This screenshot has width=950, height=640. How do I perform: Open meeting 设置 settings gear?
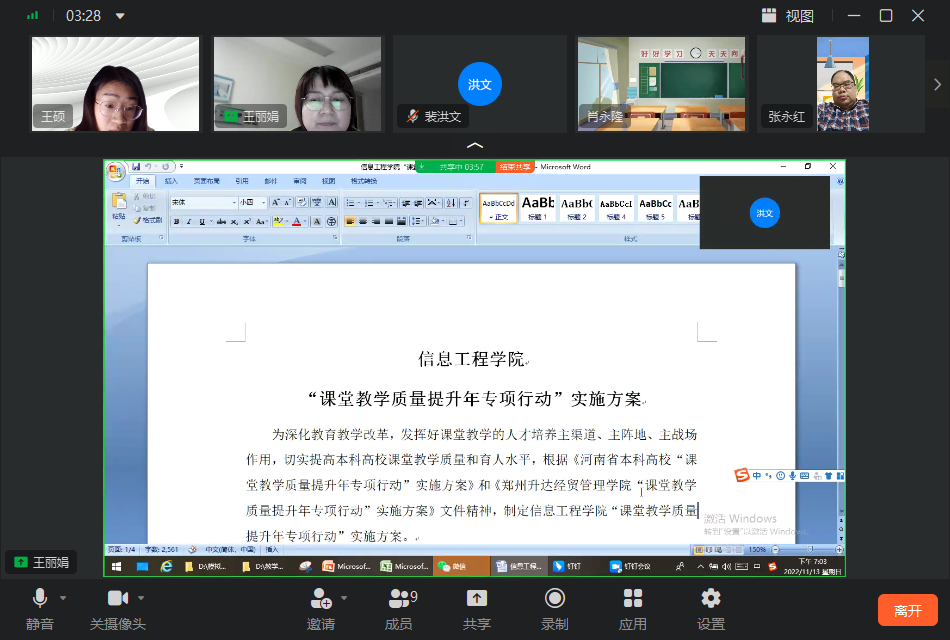(711, 608)
